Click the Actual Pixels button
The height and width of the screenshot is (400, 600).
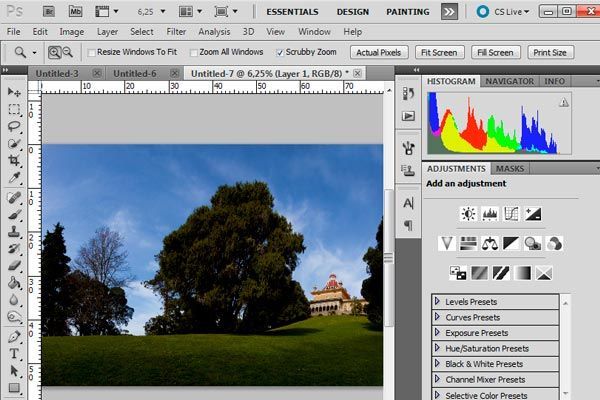click(x=378, y=52)
